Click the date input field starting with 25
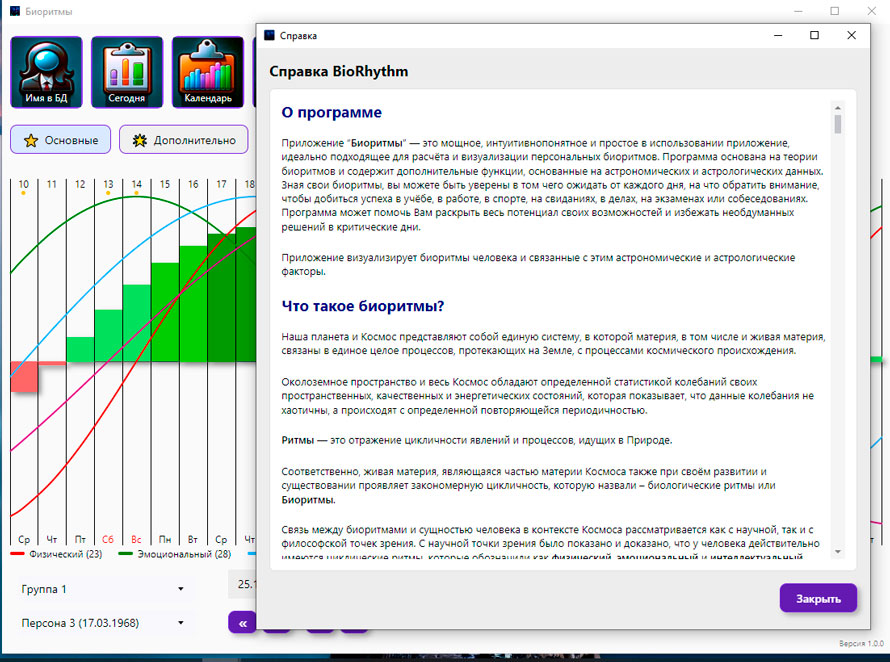This screenshot has width=890, height=662. click(242, 584)
